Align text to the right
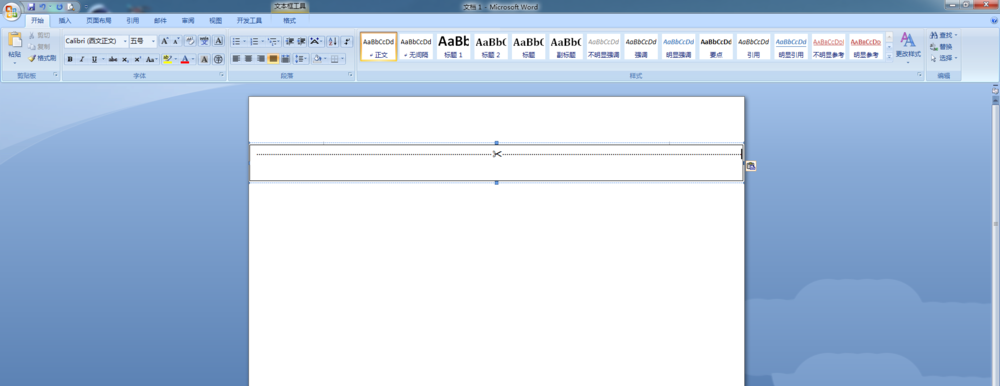 (260, 59)
